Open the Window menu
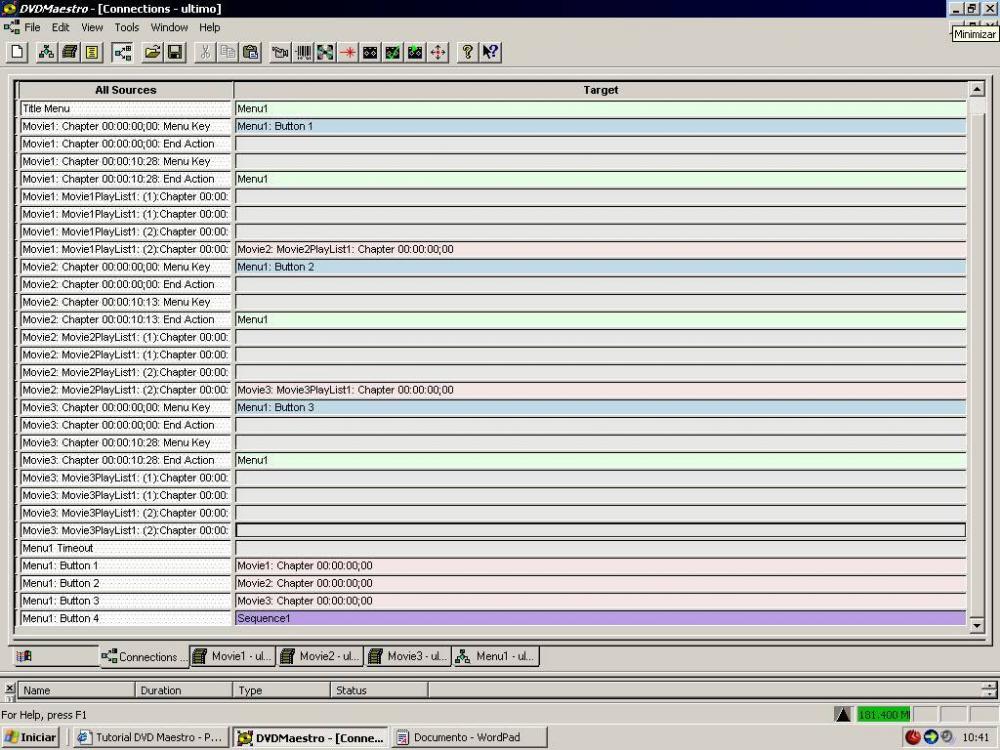Viewport: 1000px width, 750px height. pos(169,28)
